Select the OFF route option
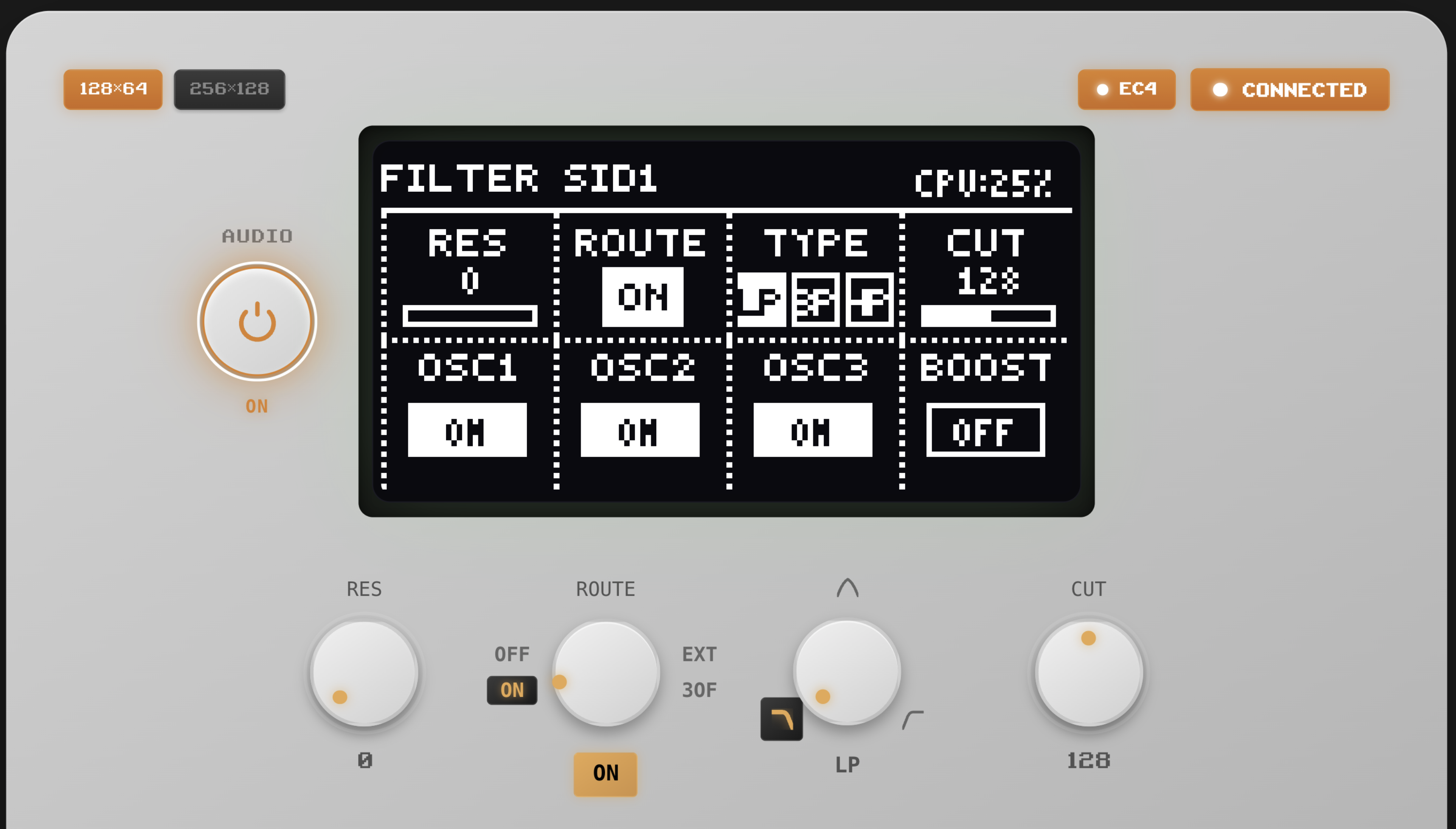This screenshot has width=1456, height=829. (x=512, y=654)
